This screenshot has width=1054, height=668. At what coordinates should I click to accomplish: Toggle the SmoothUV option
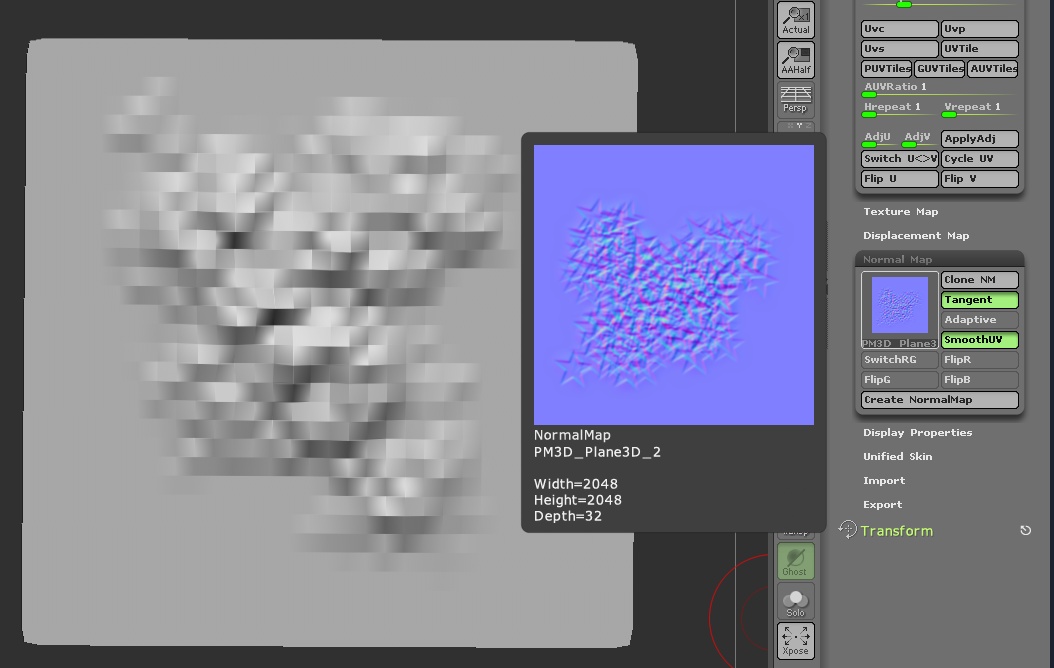979,340
